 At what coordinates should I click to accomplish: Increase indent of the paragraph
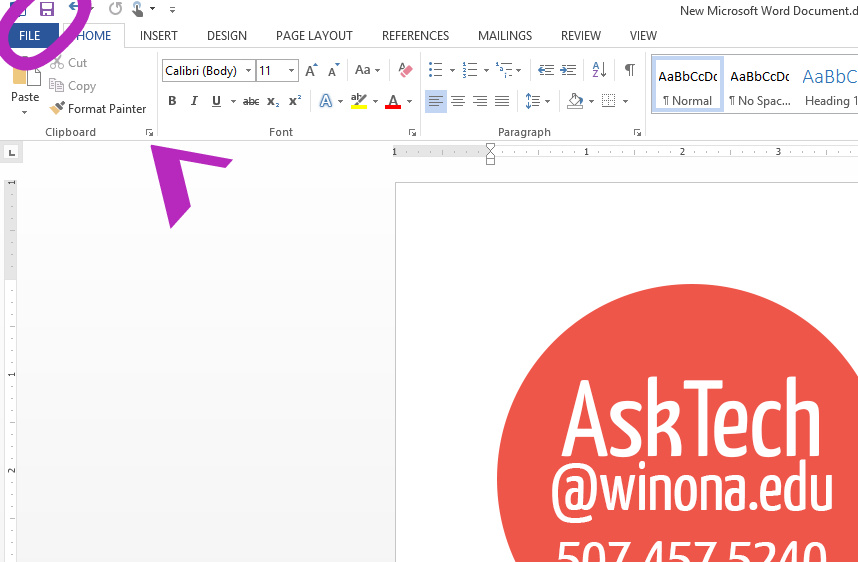pos(569,70)
